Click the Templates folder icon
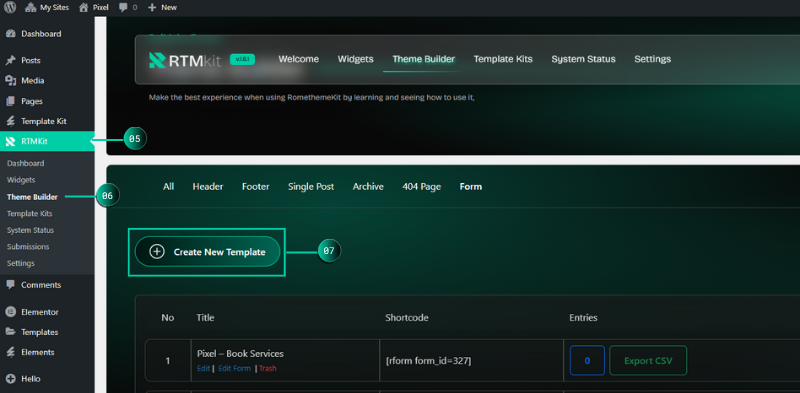This screenshot has width=800, height=393. [10, 332]
